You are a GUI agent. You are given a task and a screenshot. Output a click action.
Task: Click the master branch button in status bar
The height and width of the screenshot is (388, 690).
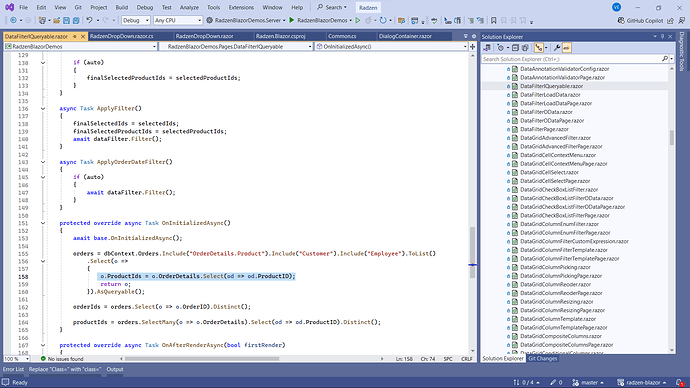coord(588,383)
